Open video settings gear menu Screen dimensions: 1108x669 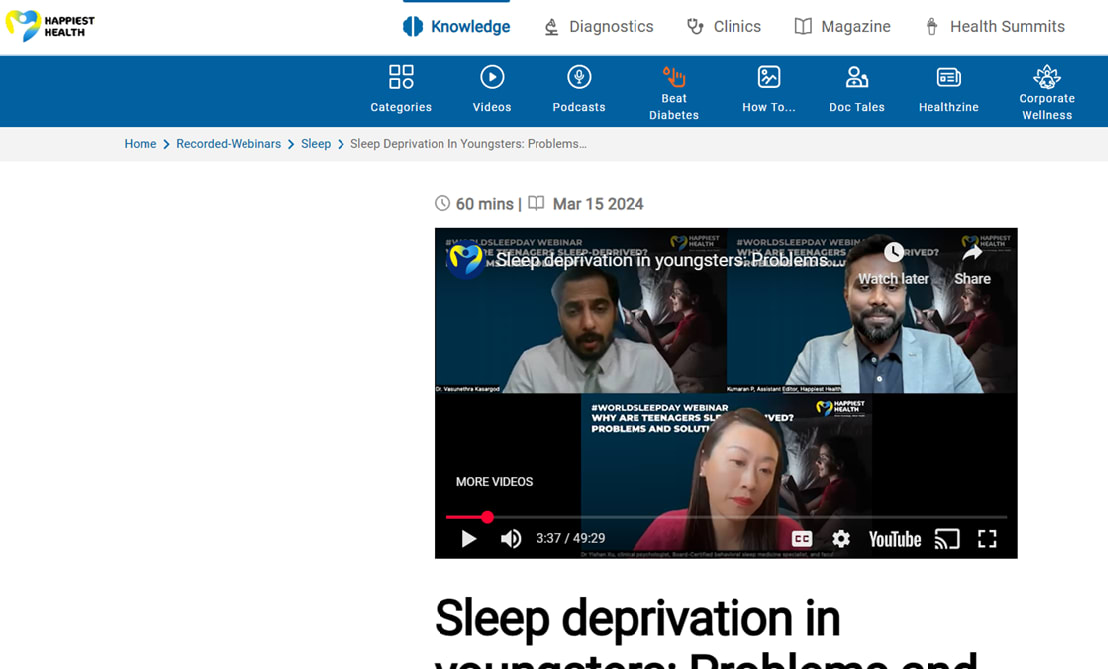[841, 539]
